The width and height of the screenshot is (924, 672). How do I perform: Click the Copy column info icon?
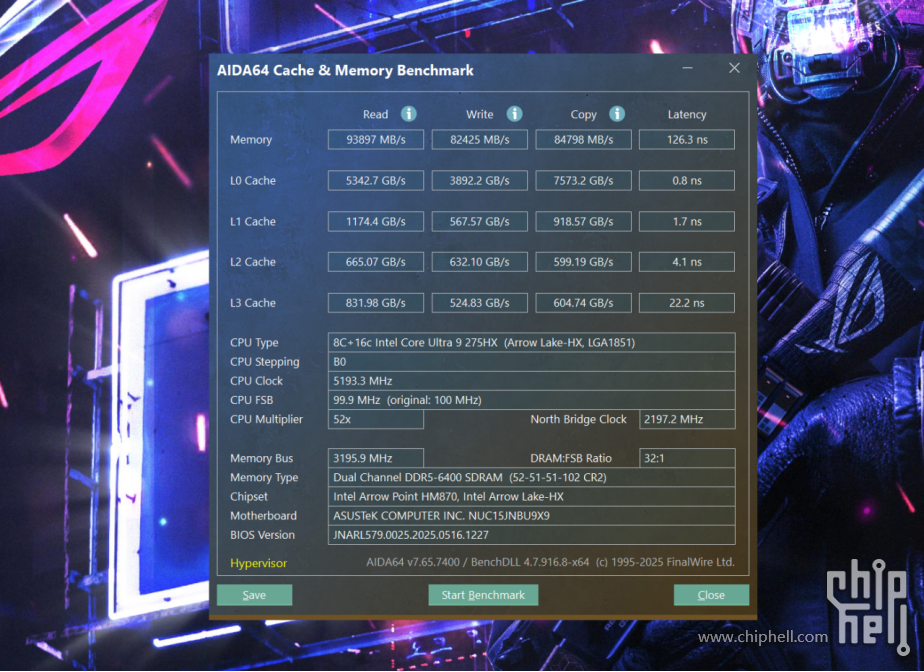pos(617,114)
